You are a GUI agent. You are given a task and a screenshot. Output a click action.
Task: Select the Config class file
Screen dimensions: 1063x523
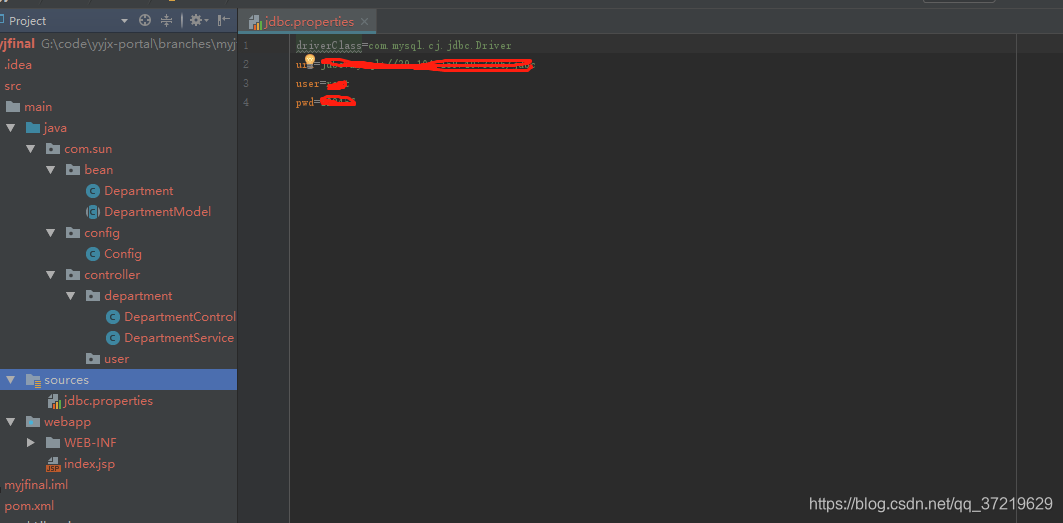click(x=123, y=254)
